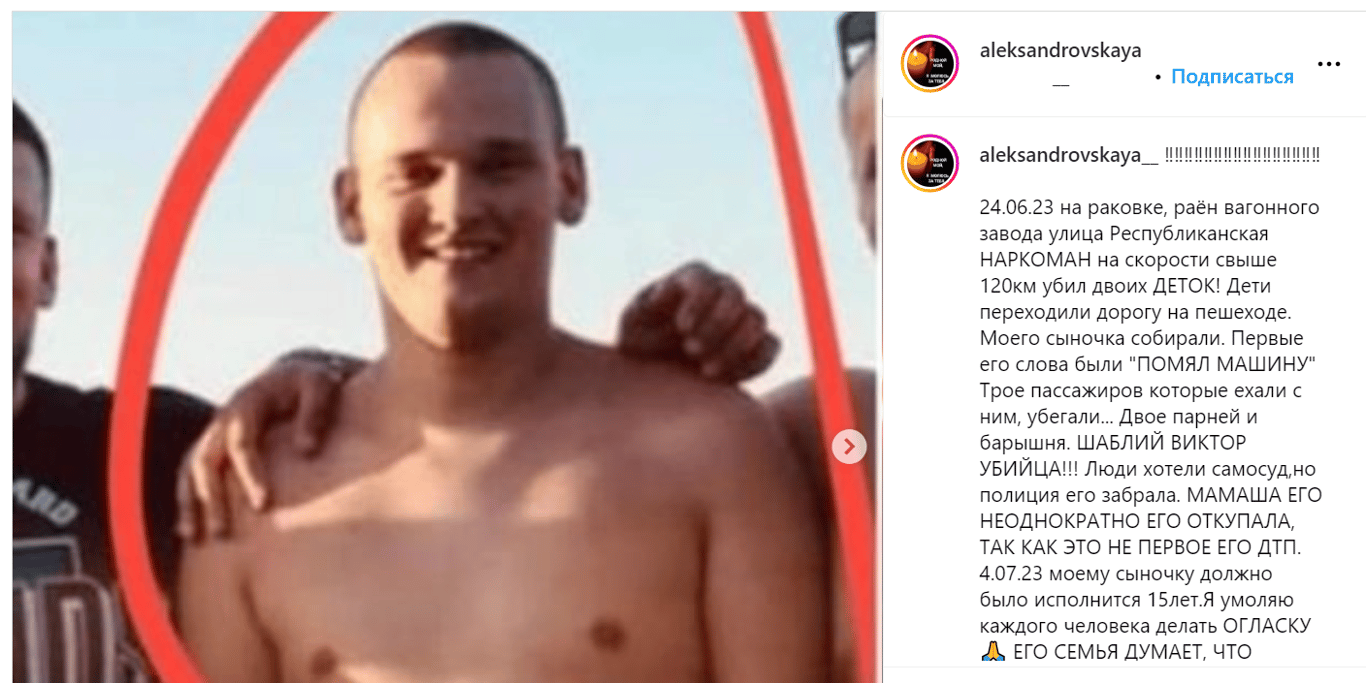Viewport: 1366px width, 683px height.
Task: Select the main post photo
Action: pyautogui.click(x=444, y=347)
